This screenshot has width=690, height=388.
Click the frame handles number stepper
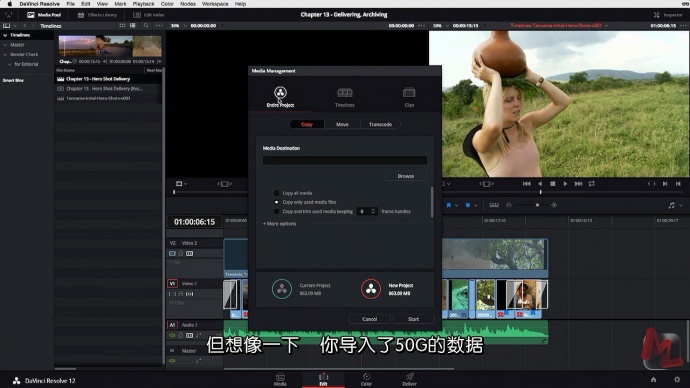(374, 212)
